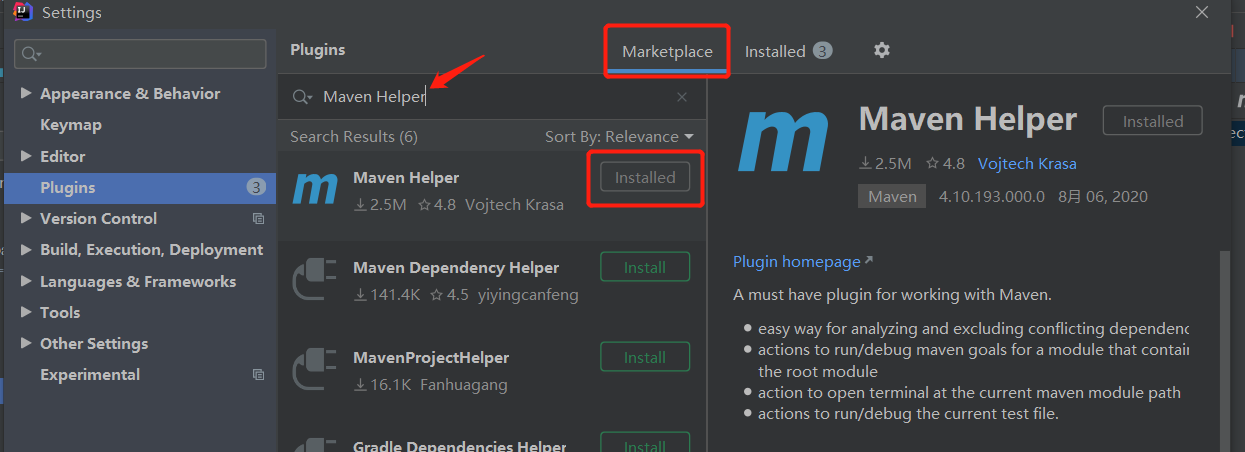Click 'A must have plugin' description text
Viewport: 1245px width, 452px height.
[892, 295]
